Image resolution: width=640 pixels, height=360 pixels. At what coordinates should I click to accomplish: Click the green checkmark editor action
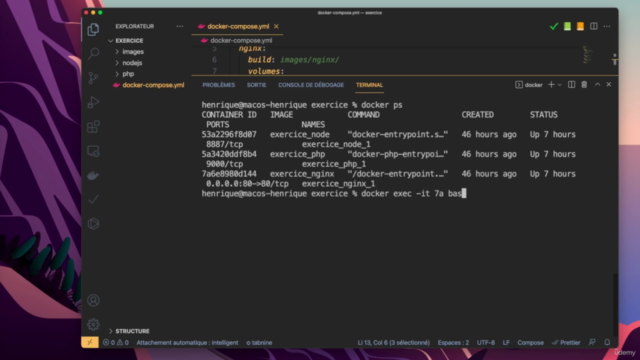(554, 27)
